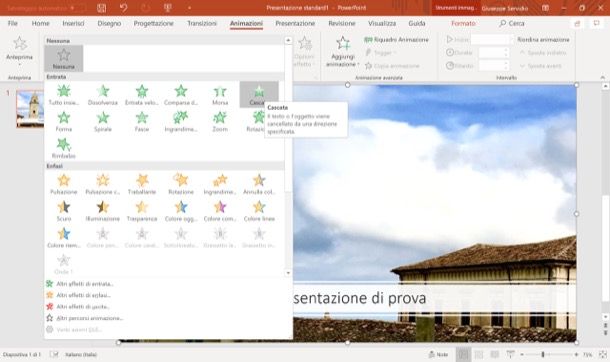Apply the Colore oggetto emphasis effect

coord(181,211)
